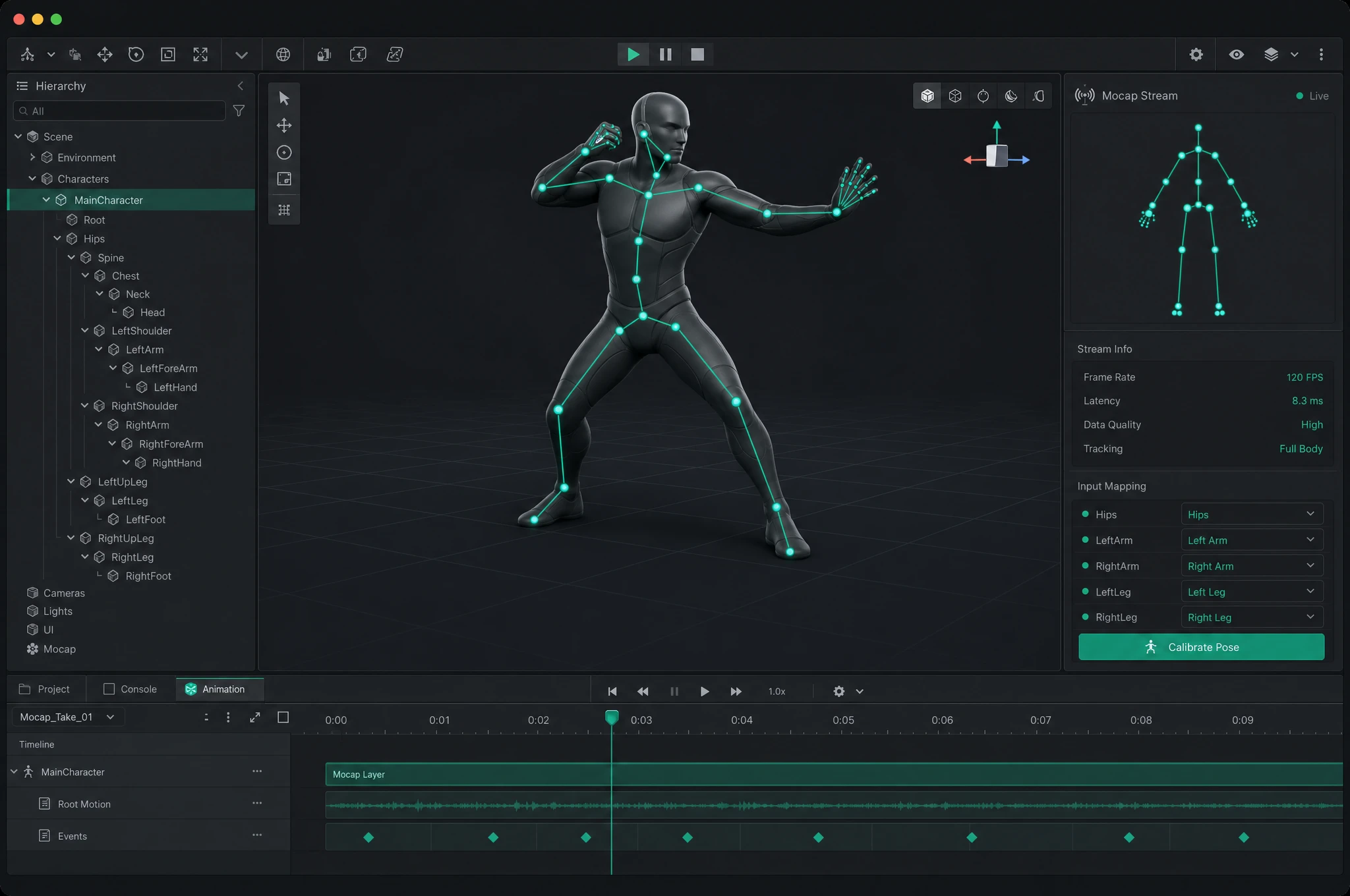
Task: Toggle the eye visibility icon in top toolbar
Action: click(x=1237, y=55)
